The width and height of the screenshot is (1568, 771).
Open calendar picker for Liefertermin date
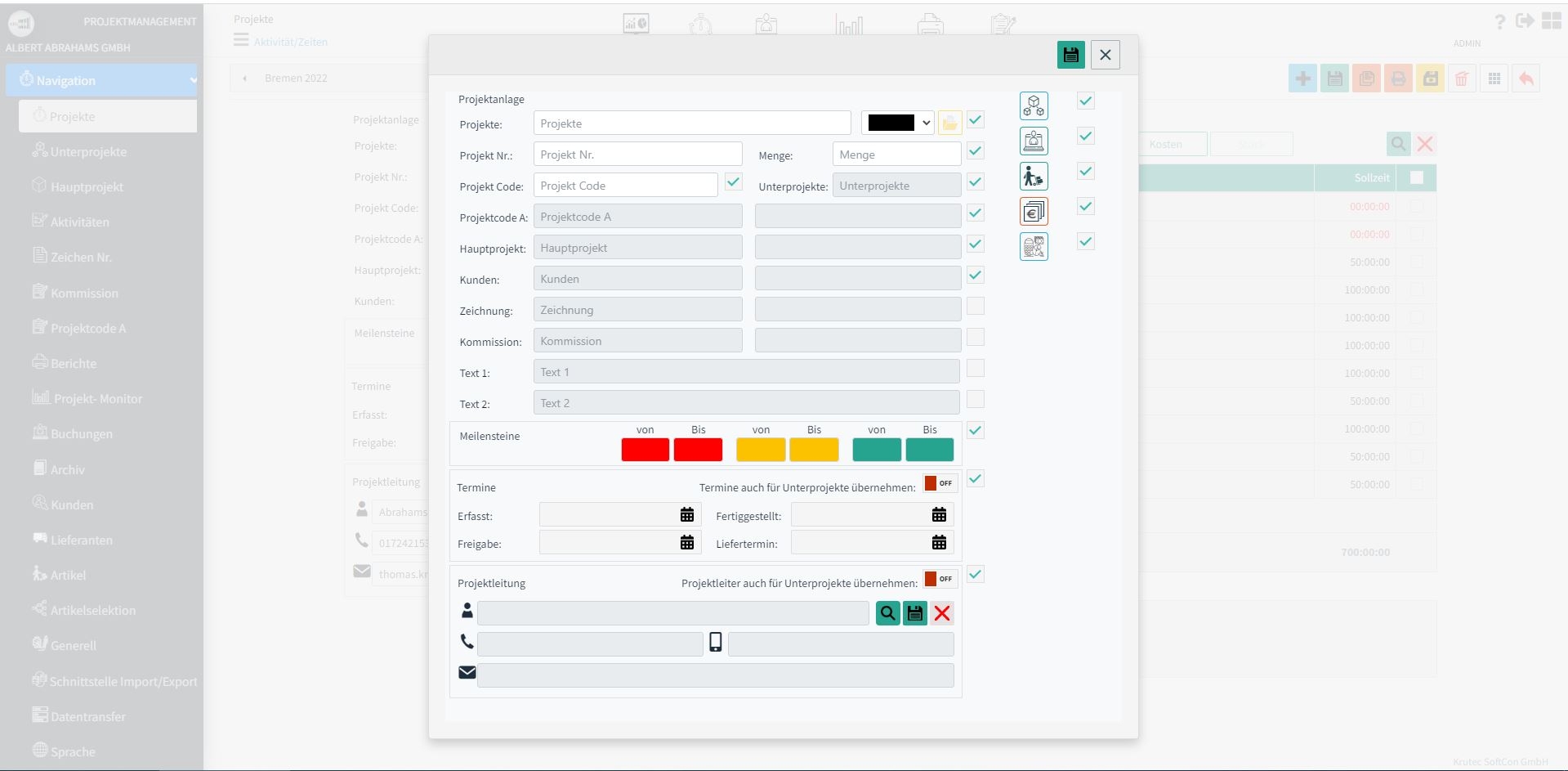tap(939, 542)
